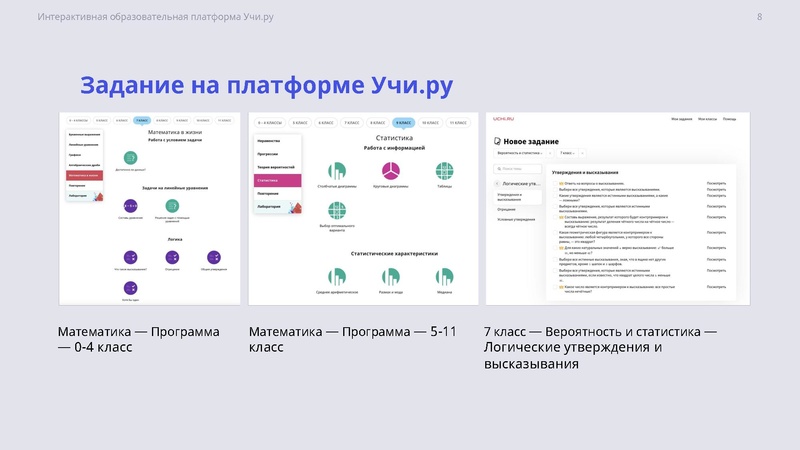This screenshot has height=450, width=800.
Task: Open the 'Составь уравнение' purple lesson icon
Action: 131,206
